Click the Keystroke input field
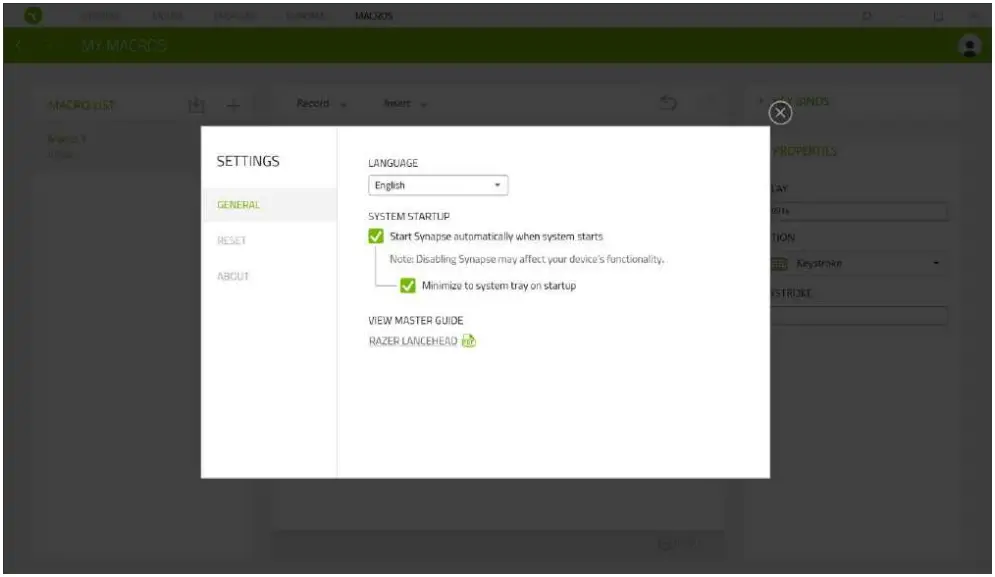This screenshot has height=577, width=995. [x=860, y=317]
